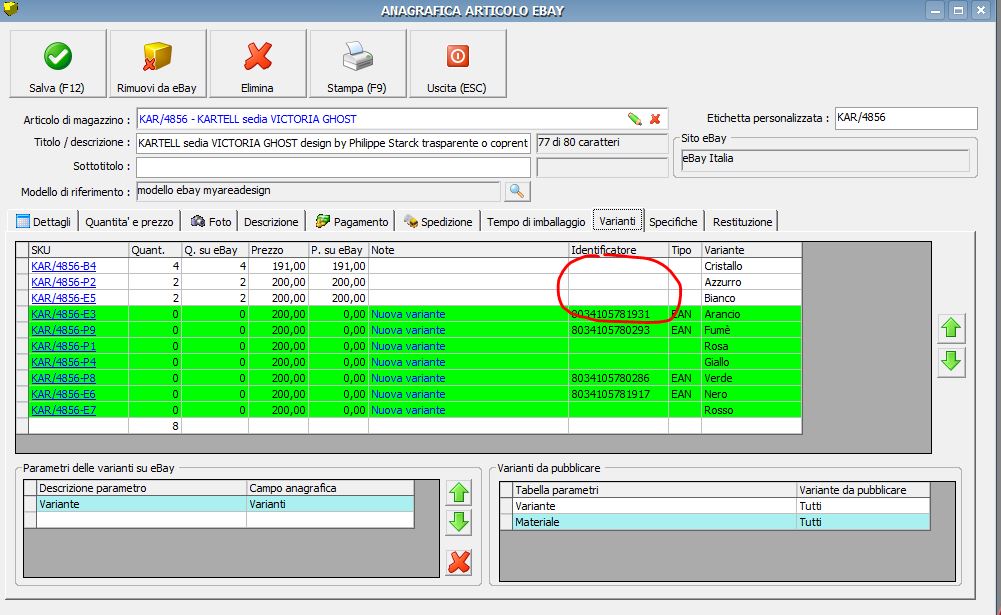The height and width of the screenshot is (615, 1001).
Task: Open the Spedizione tab
Action: 438,221
